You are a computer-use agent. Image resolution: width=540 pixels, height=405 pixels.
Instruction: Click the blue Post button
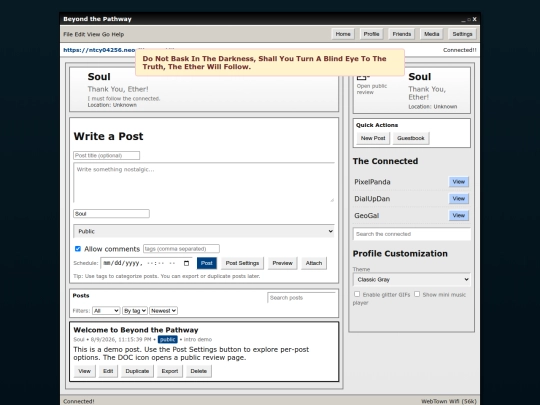tap(207, 263)
